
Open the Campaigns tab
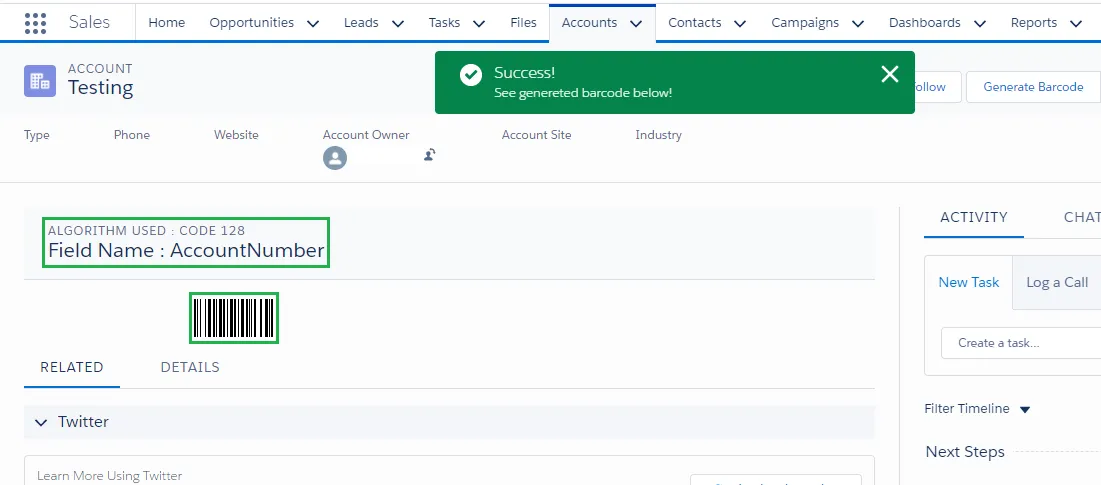coord(805,22)
